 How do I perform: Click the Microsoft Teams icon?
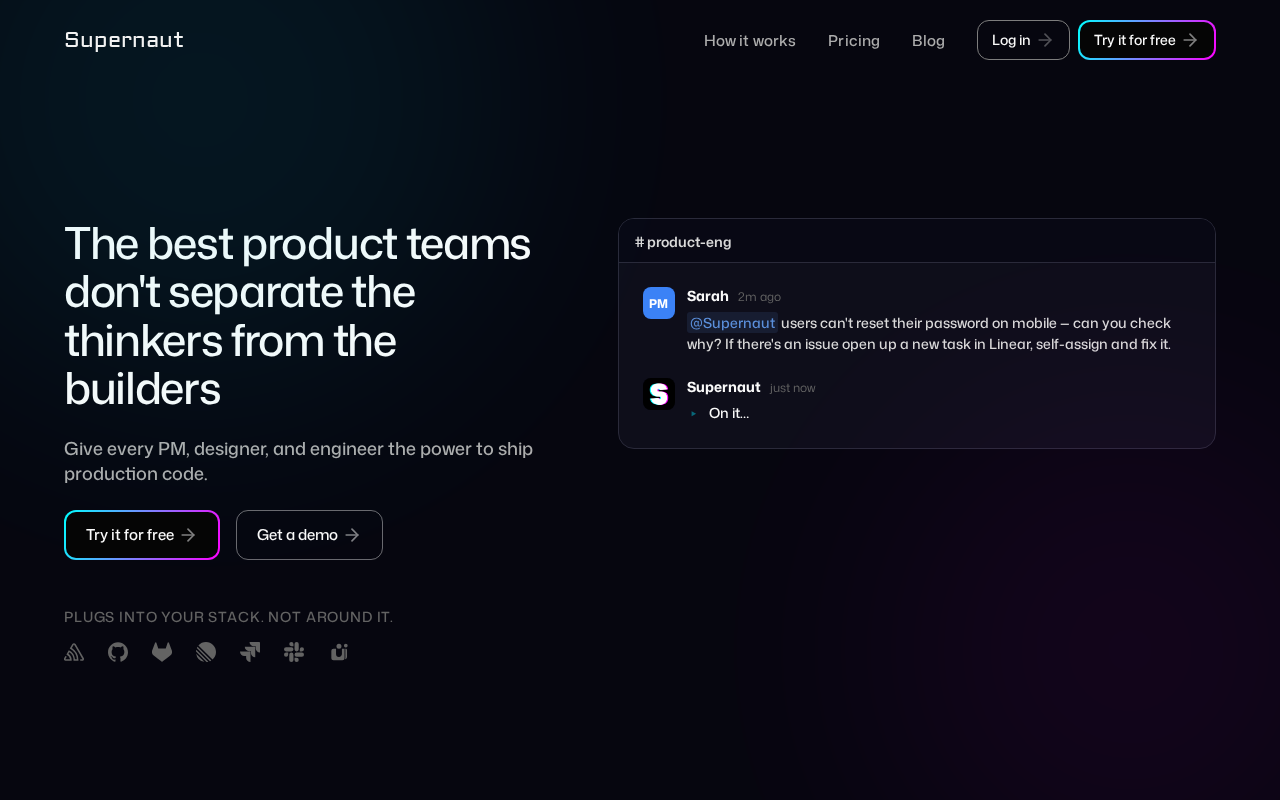pyautogui.click(x=339, y=652)
